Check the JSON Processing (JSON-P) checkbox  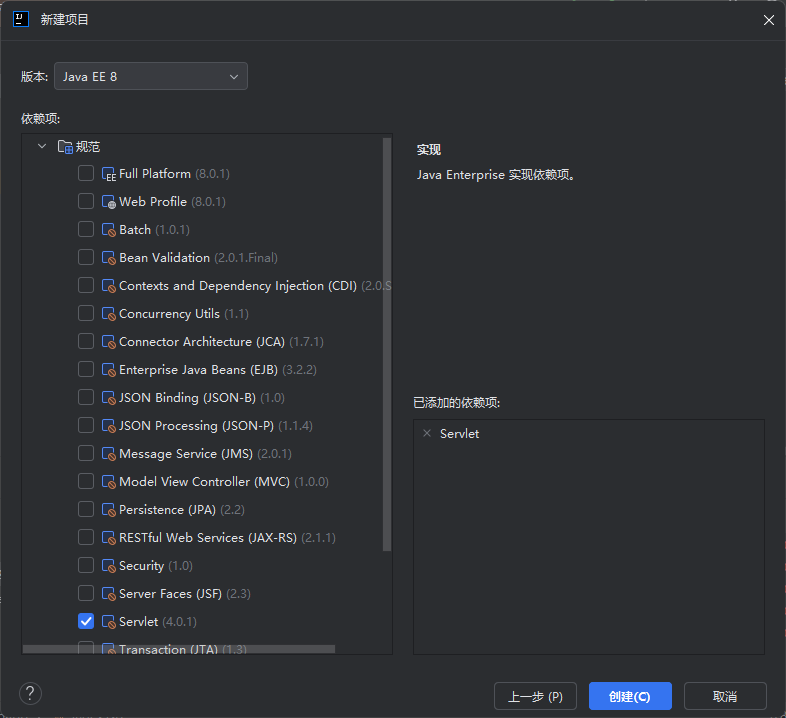pyautogui.click(x=86, y=426)
